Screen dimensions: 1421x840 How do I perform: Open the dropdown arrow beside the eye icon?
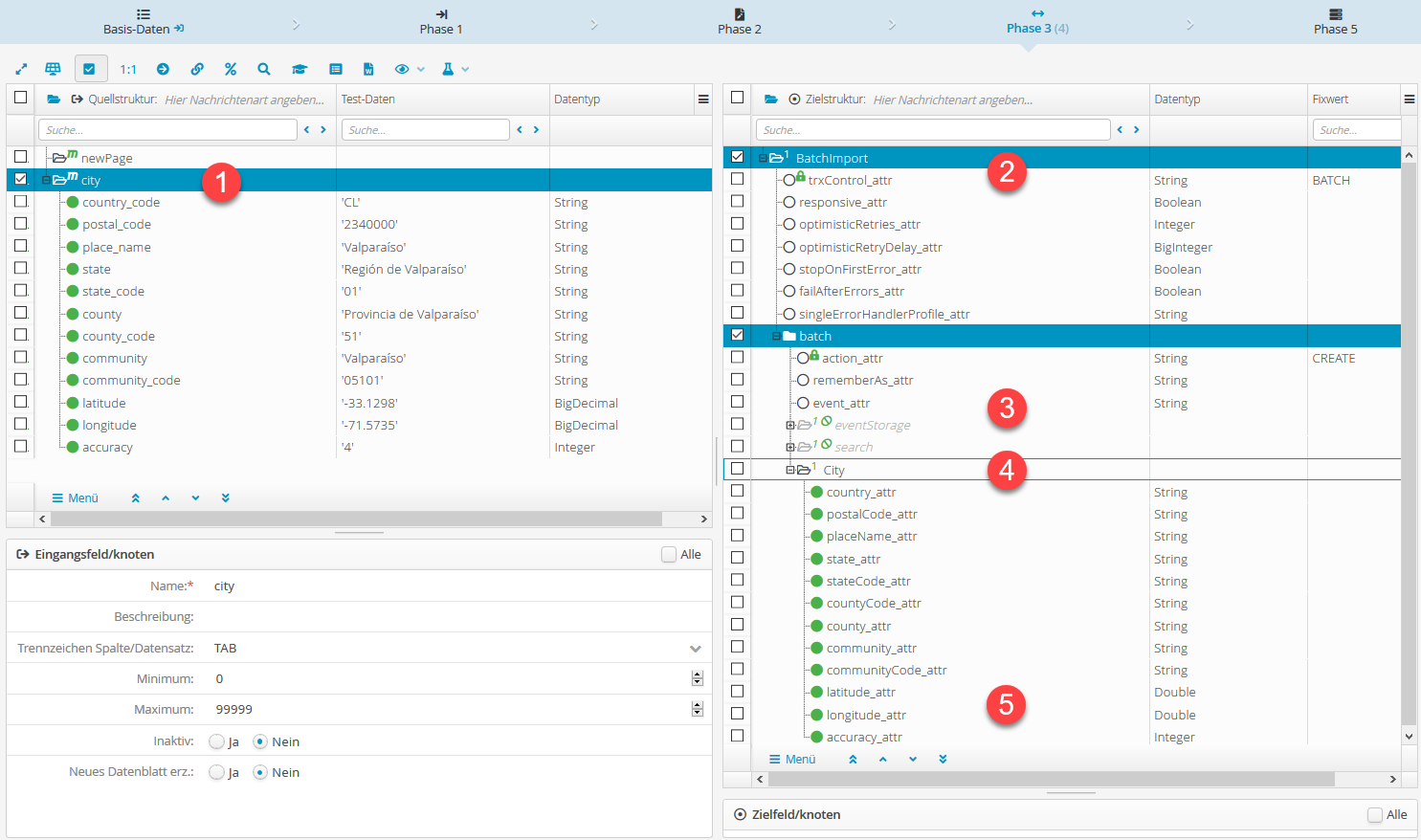tap(421, 69)
